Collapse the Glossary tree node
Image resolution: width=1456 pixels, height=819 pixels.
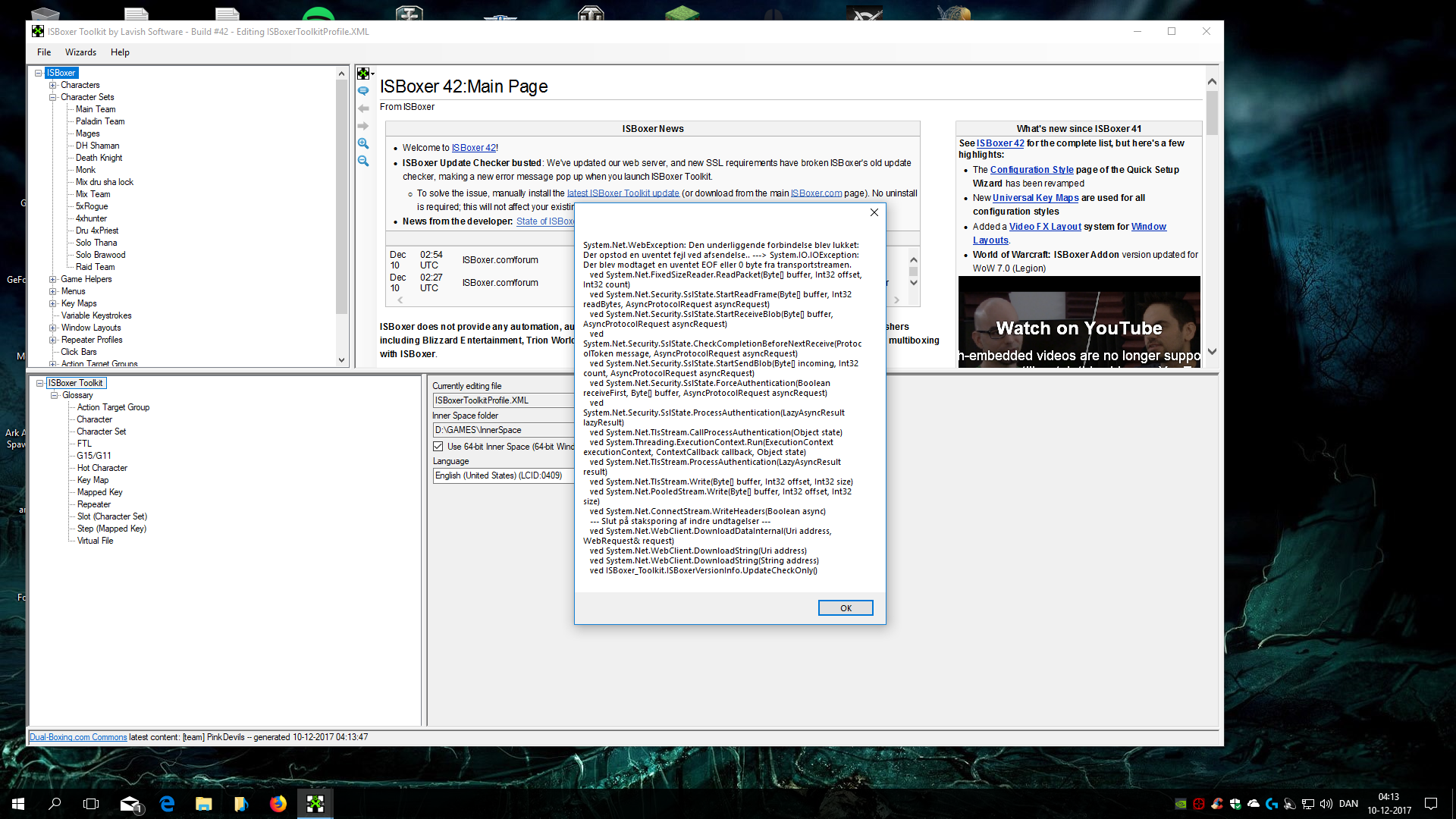tap(55, 396)
